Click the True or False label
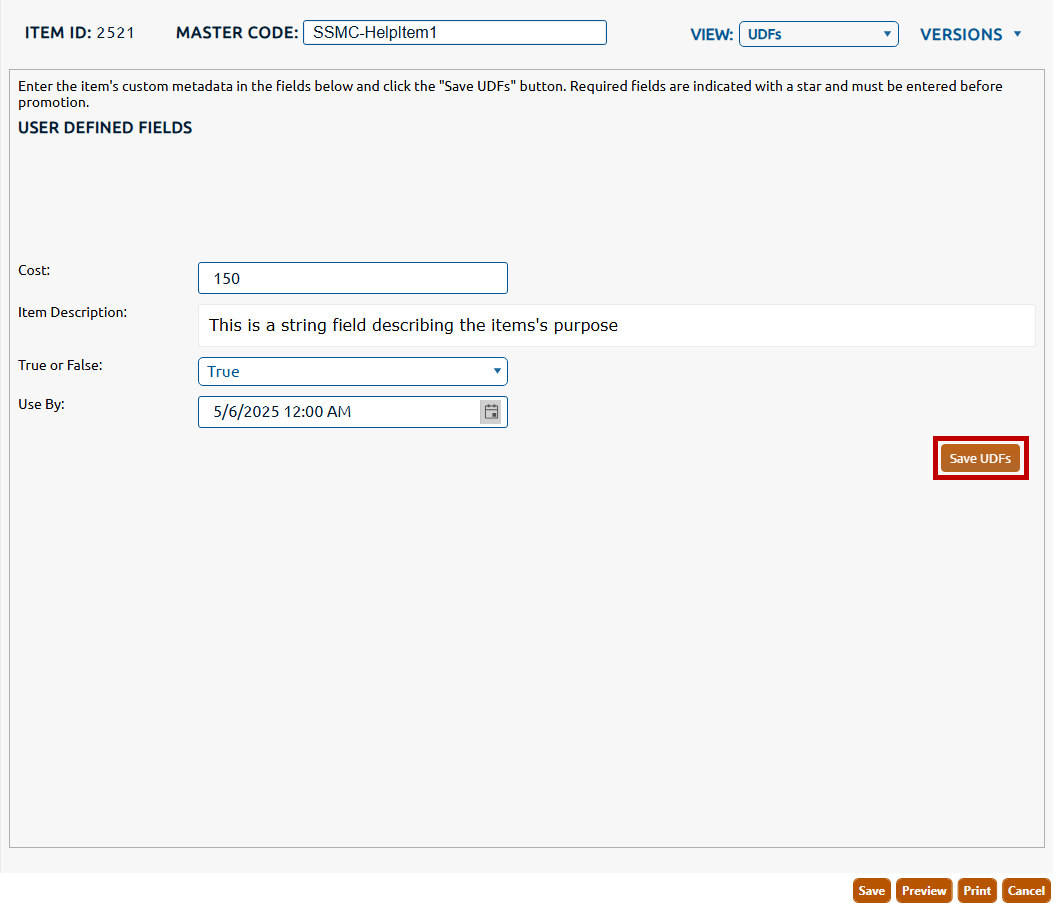Viewport: 1057px width, 908px height. click(60, 365)
